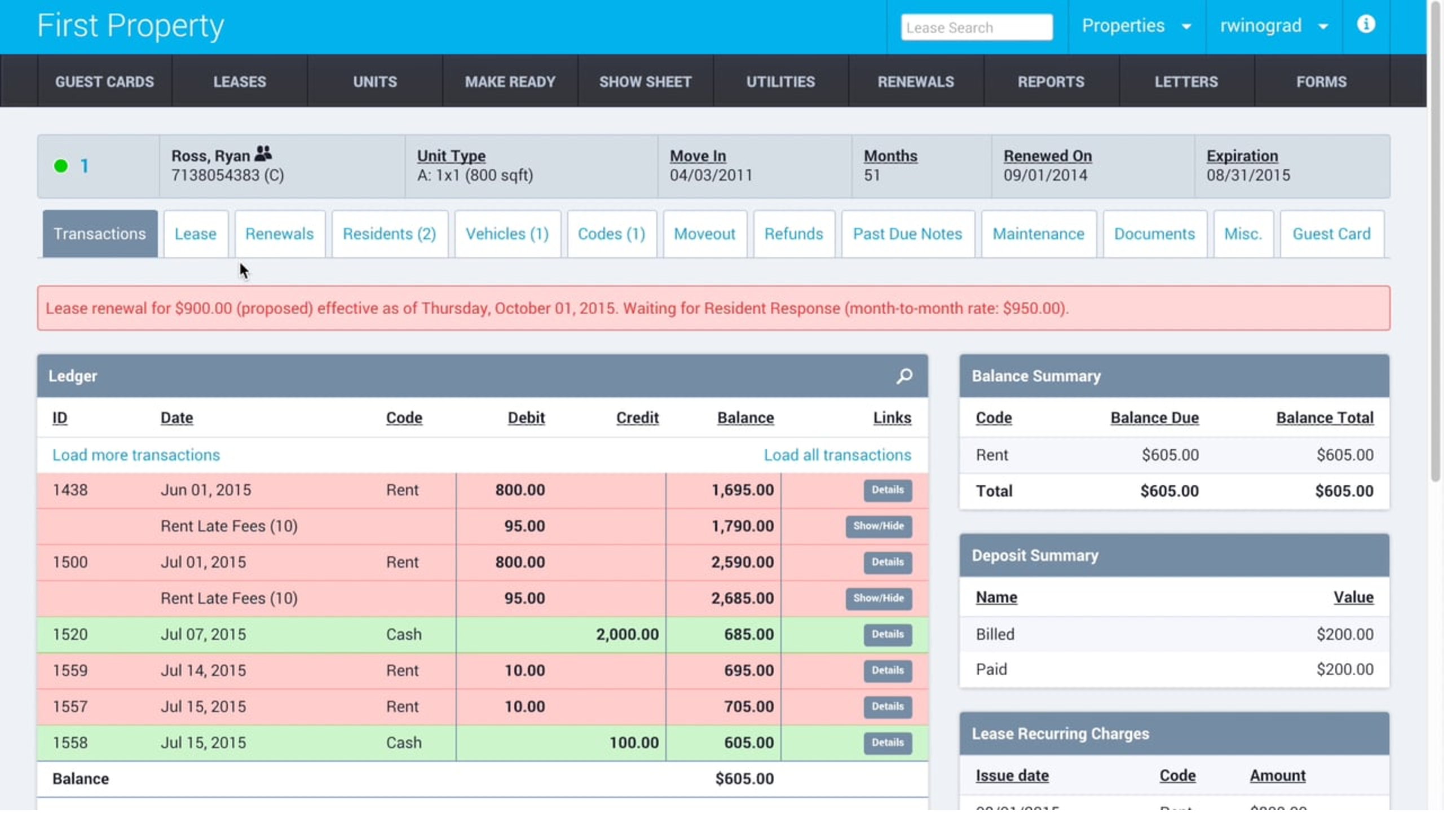This screenshot has width=1456, height=835.
Task: Click the info icon in header
Action: point(1365,25)
